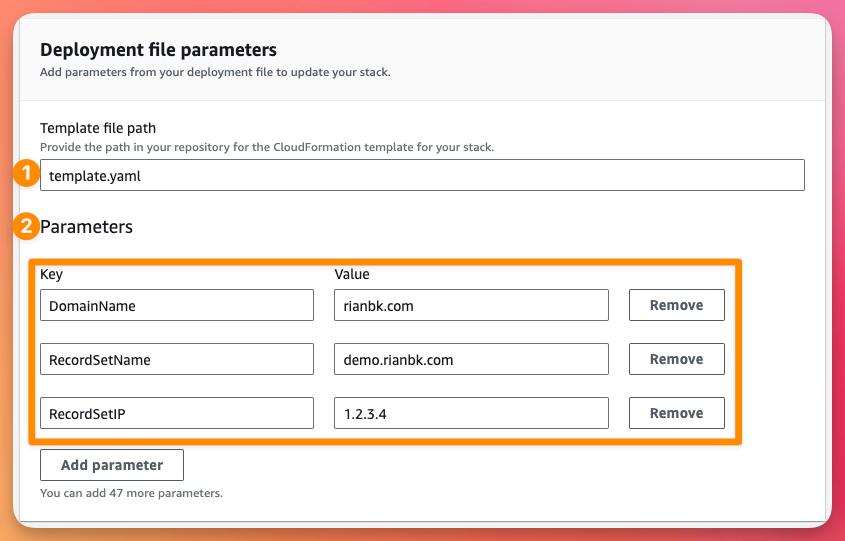
Task: Click the Template file path label
Action: tap(98, 128)
